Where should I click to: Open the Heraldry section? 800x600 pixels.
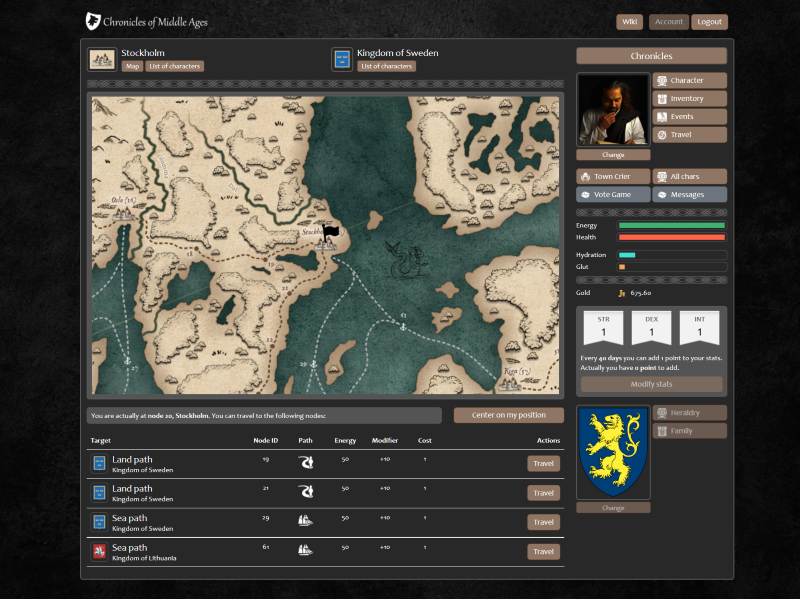tap(688, 412)
